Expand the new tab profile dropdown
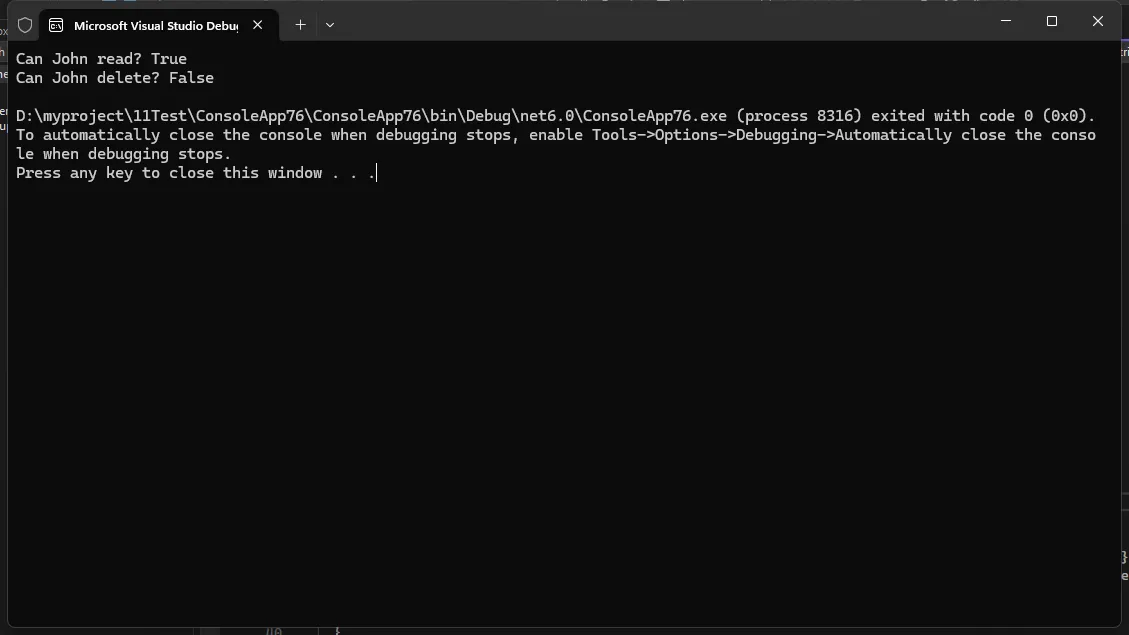 tap(330, 25)
